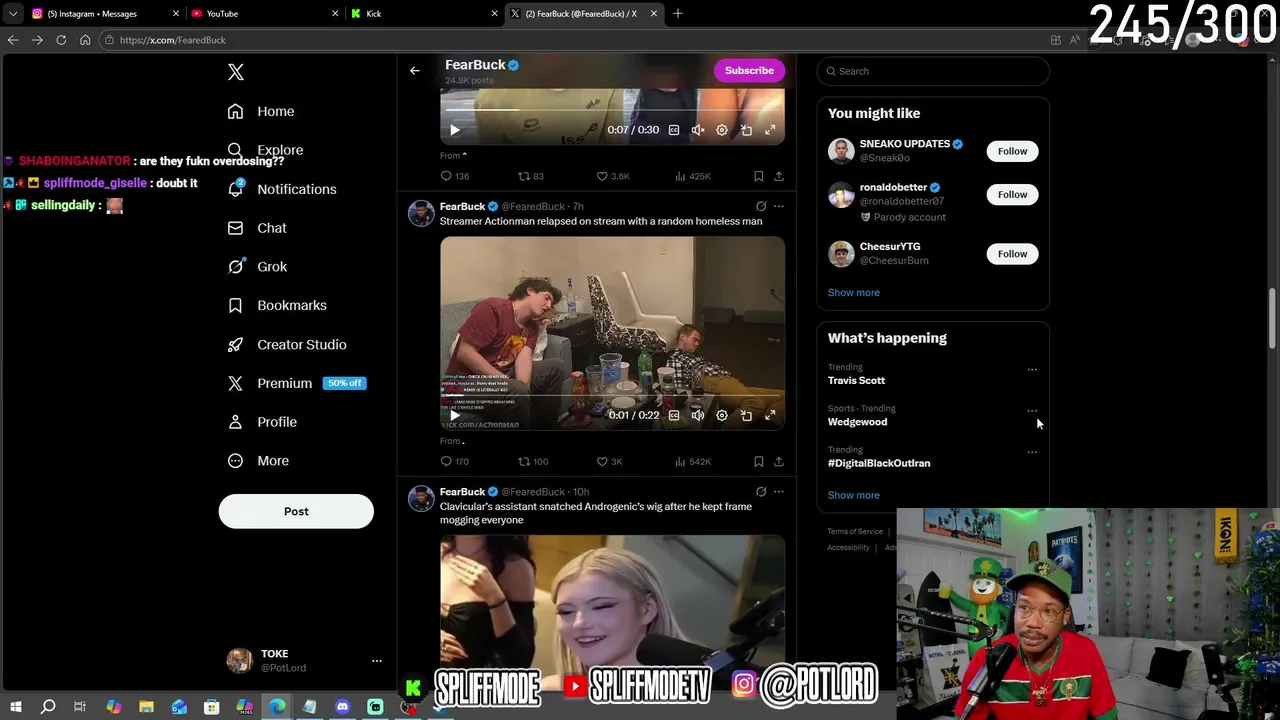Image resolution: width=1280 pixels, height=720 pixels.
Task: Open settings on the Actionman video
Action: tap(722, 415)
